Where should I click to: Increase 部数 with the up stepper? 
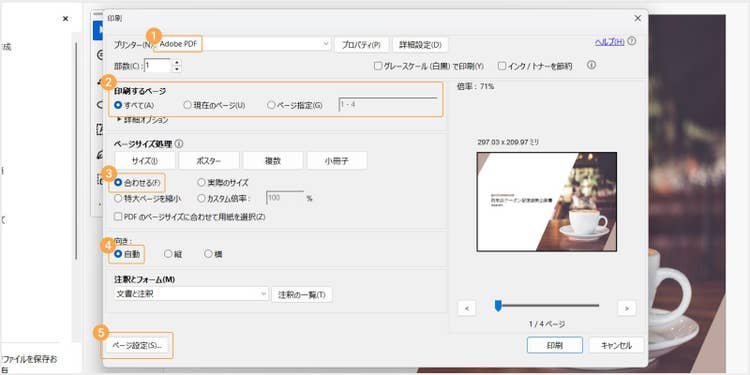(177, 62)
